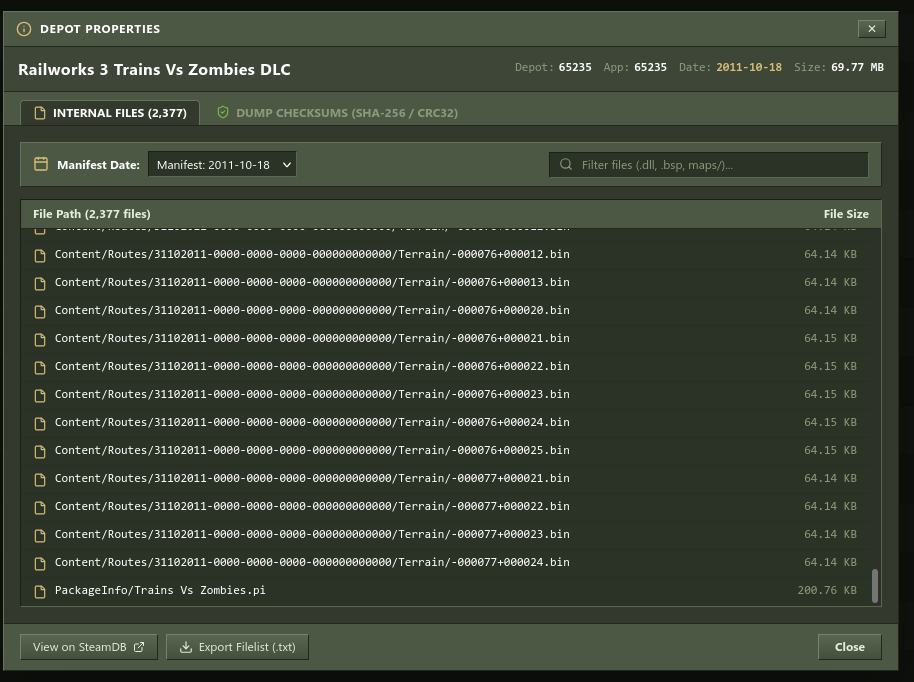
Task: Select path ending Terrain/-000077+000023.bin
Action: point(312,534)
